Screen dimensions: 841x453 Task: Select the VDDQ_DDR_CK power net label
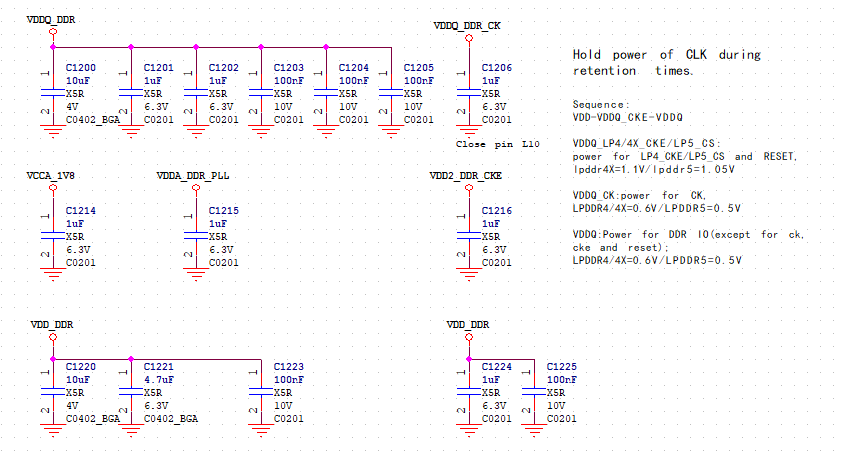(x=467, y=25)
